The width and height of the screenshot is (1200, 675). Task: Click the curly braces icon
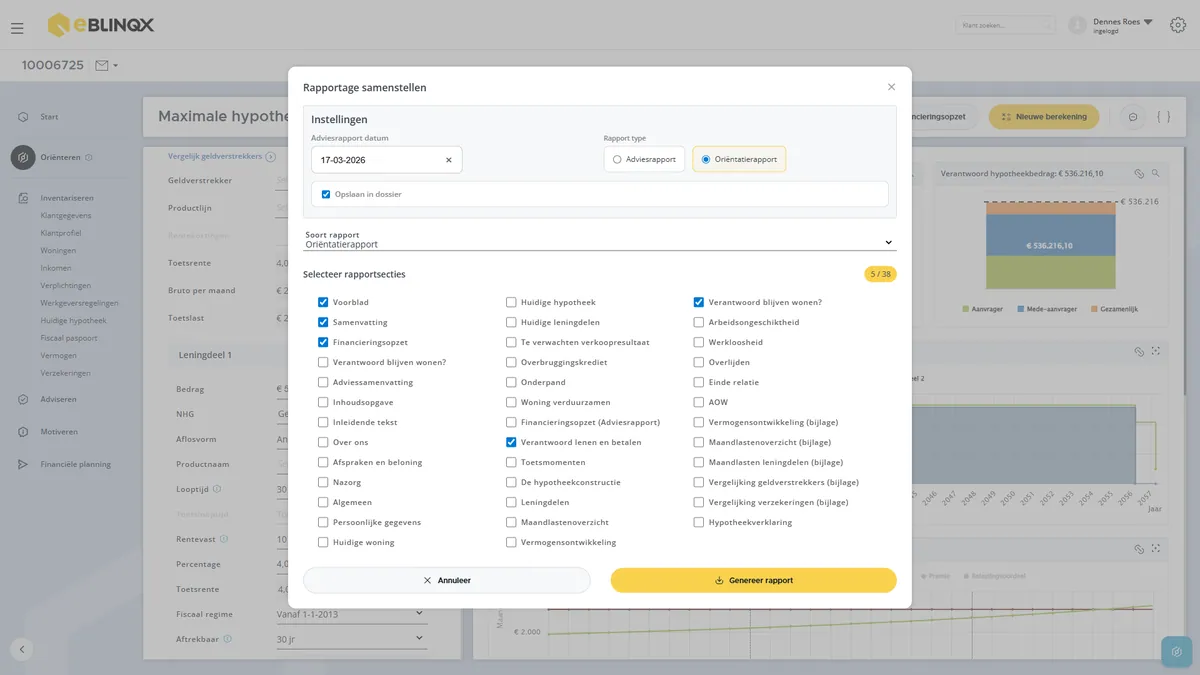1163,117
